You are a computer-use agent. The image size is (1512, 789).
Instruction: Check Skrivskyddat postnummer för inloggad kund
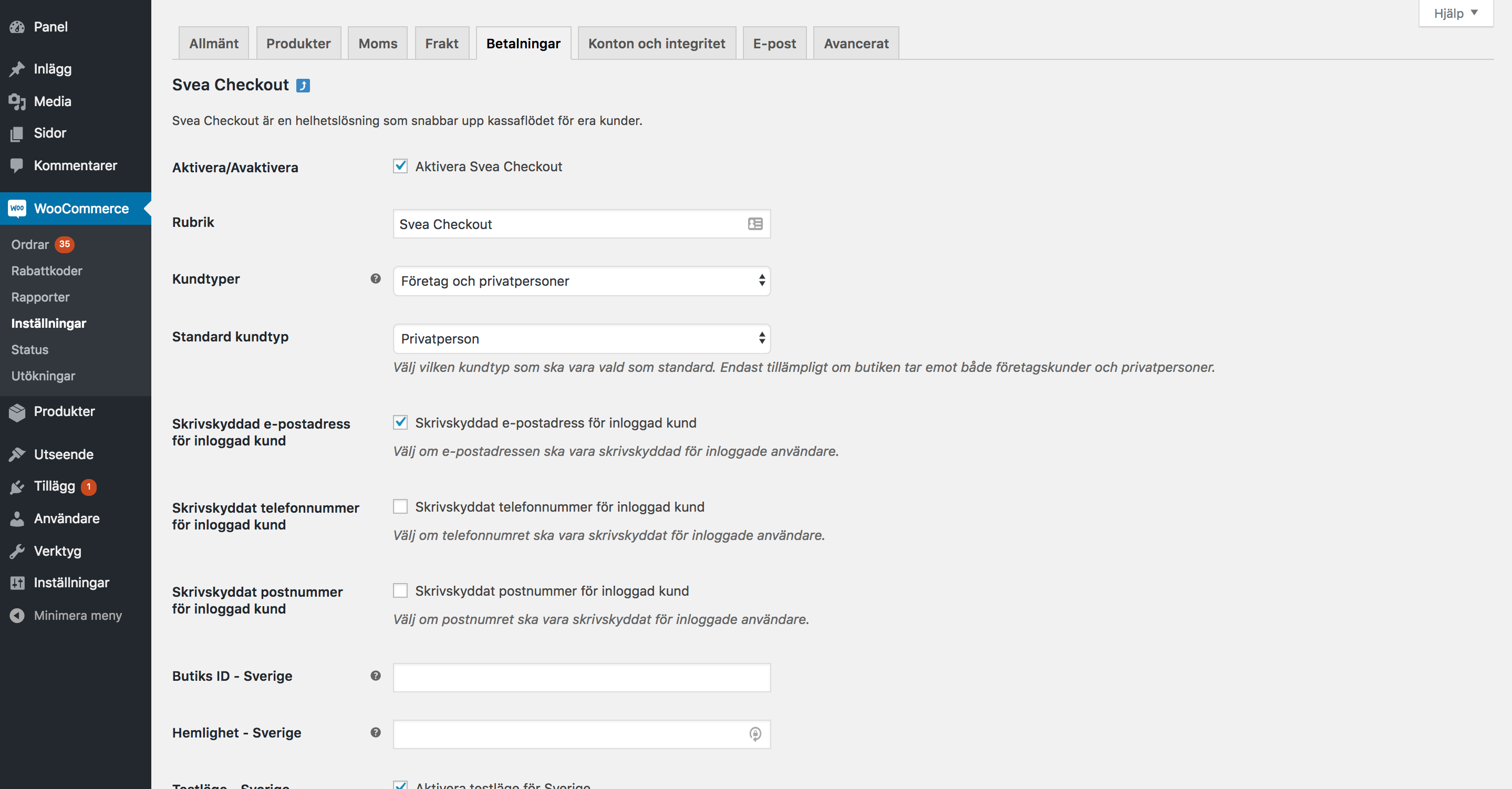pyautogui.click(x=400, y=590)
